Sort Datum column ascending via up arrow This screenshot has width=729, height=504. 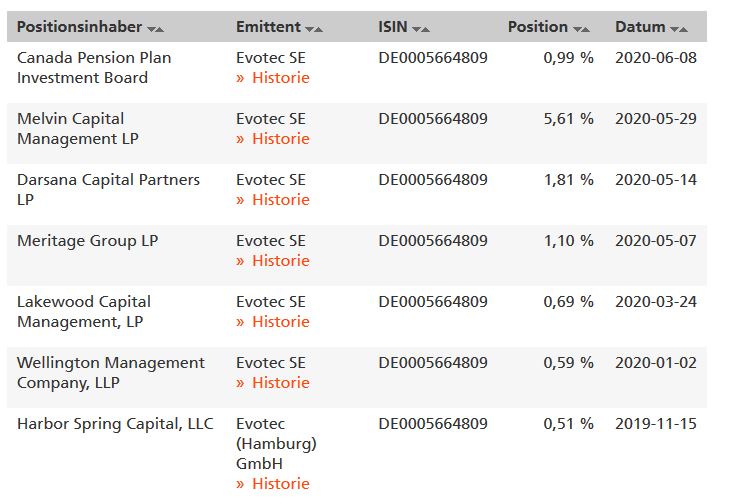(x=683, y=29)
